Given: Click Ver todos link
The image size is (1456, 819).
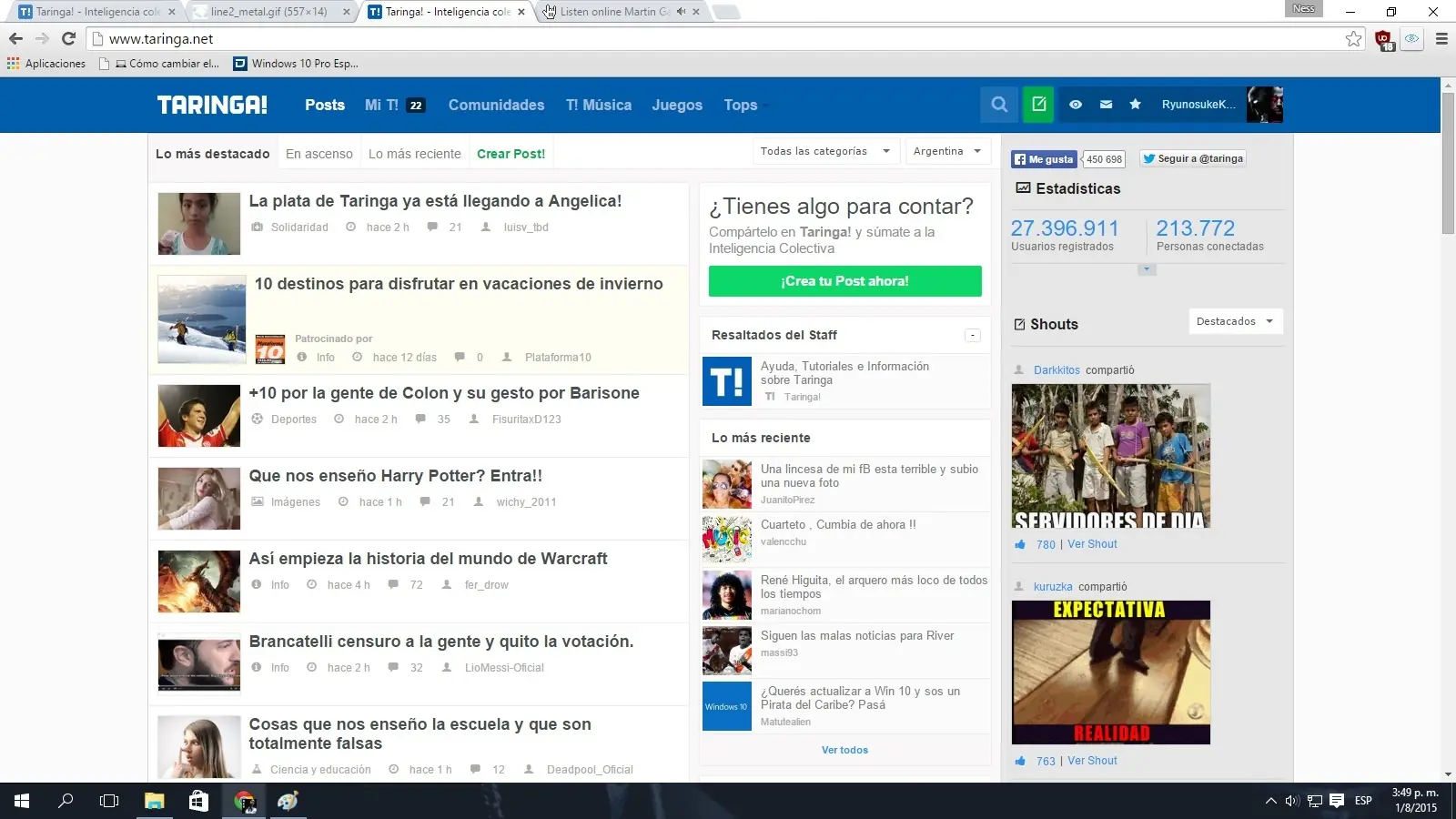Looking at the screenshot, I should (844, 750).
